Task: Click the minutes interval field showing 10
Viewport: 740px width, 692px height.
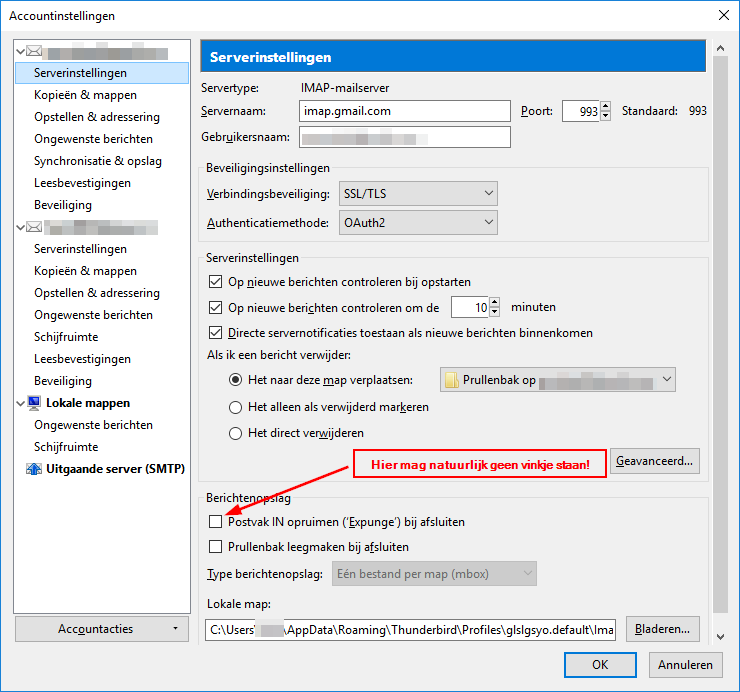Action: tap(470, 307)
